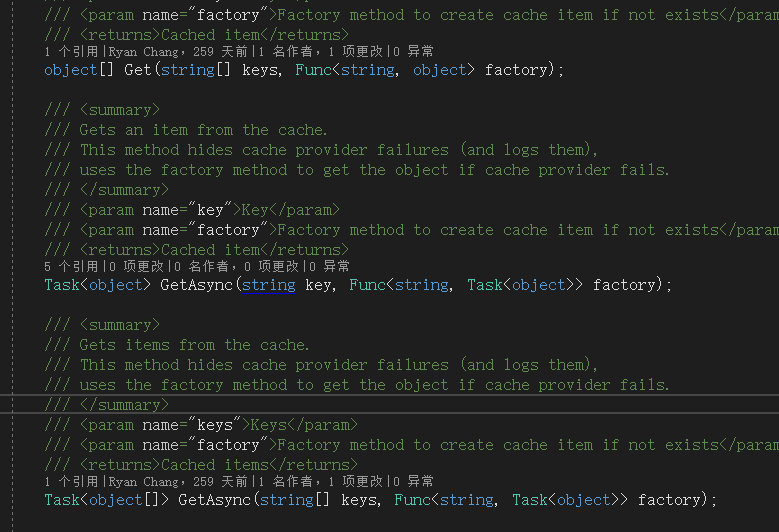
Task: Click "0 异常" above GetAsync string key
Action: [x=329, y=267]
